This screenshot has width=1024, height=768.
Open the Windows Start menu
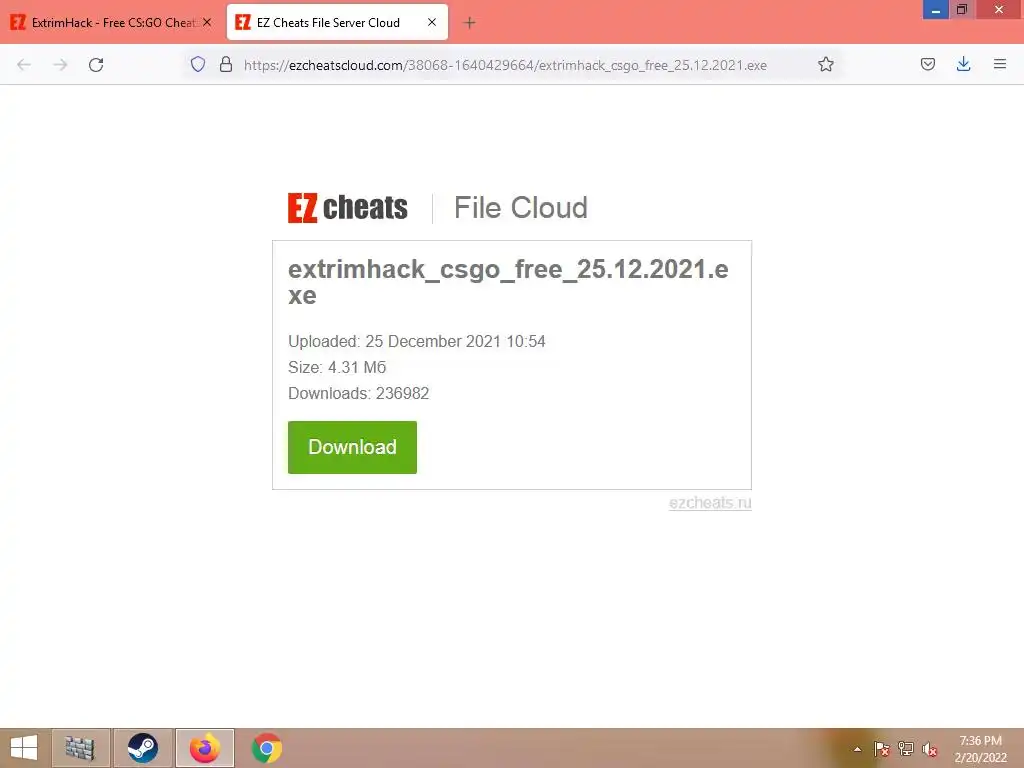24,748
